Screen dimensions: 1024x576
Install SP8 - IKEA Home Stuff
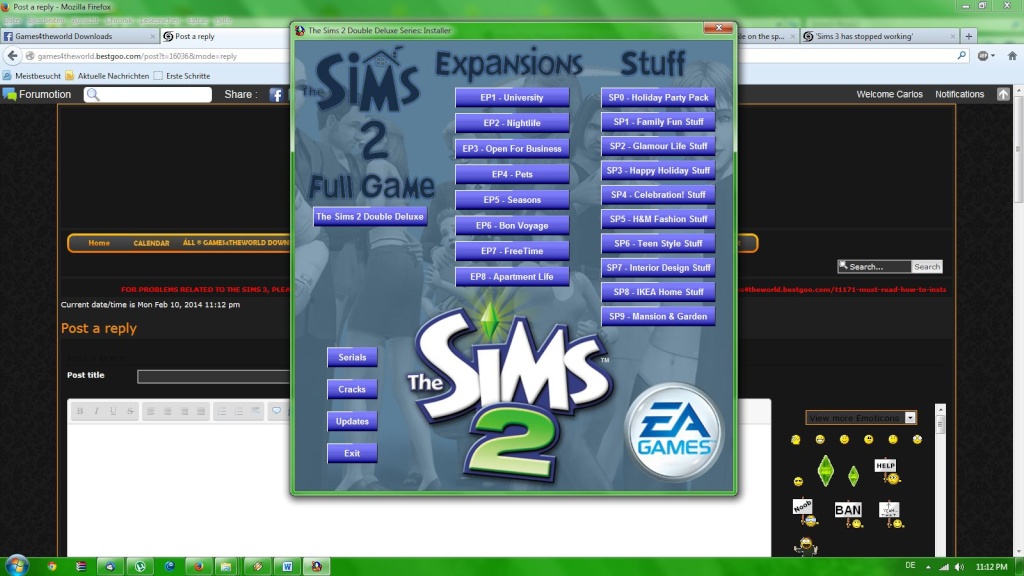pos(658,292)
